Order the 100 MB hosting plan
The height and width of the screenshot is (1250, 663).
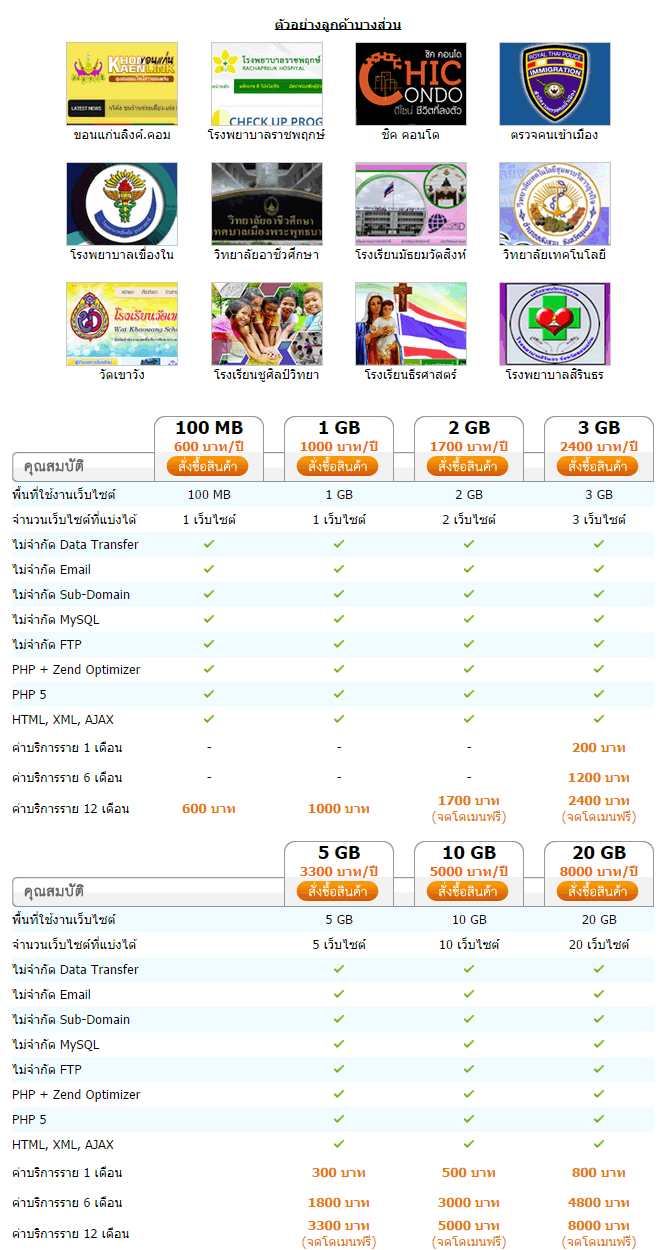pos(207,466)
